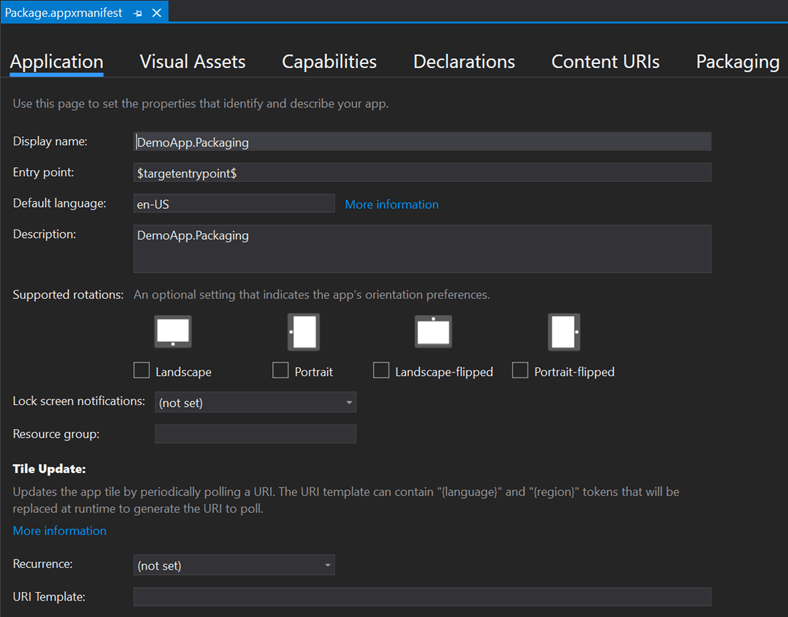The image size is (788, 617).
Task: Click the Landscape orientation tablet icon
Action: pyautogui.click(x=172, y=331)
